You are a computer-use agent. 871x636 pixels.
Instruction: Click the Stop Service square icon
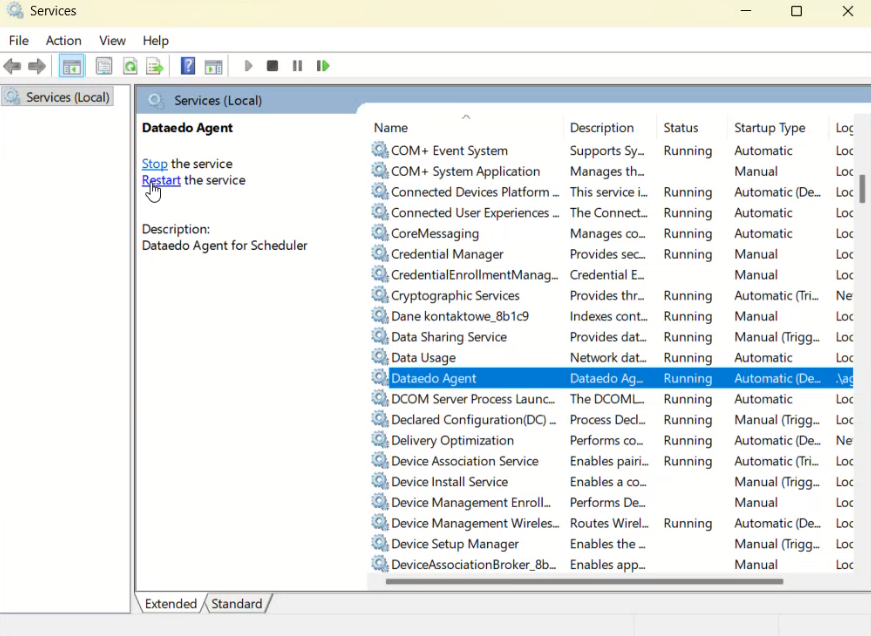pos(272,66)
